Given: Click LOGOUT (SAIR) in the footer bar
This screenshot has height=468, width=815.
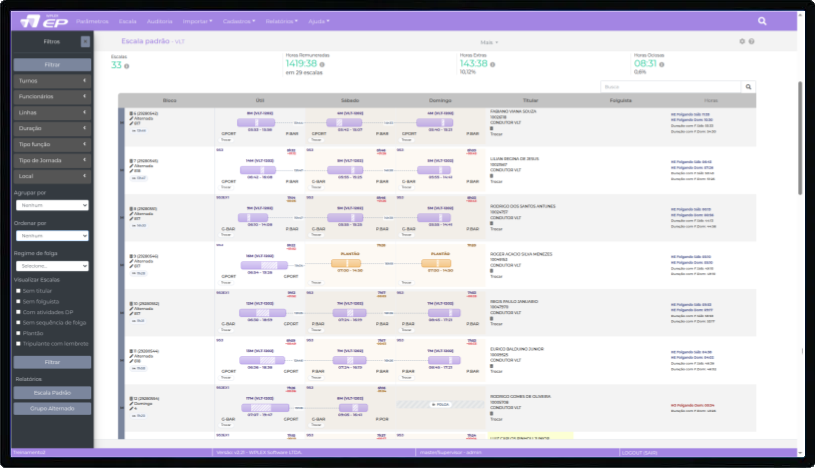Looking at the screenshot, I should point(639,453).
